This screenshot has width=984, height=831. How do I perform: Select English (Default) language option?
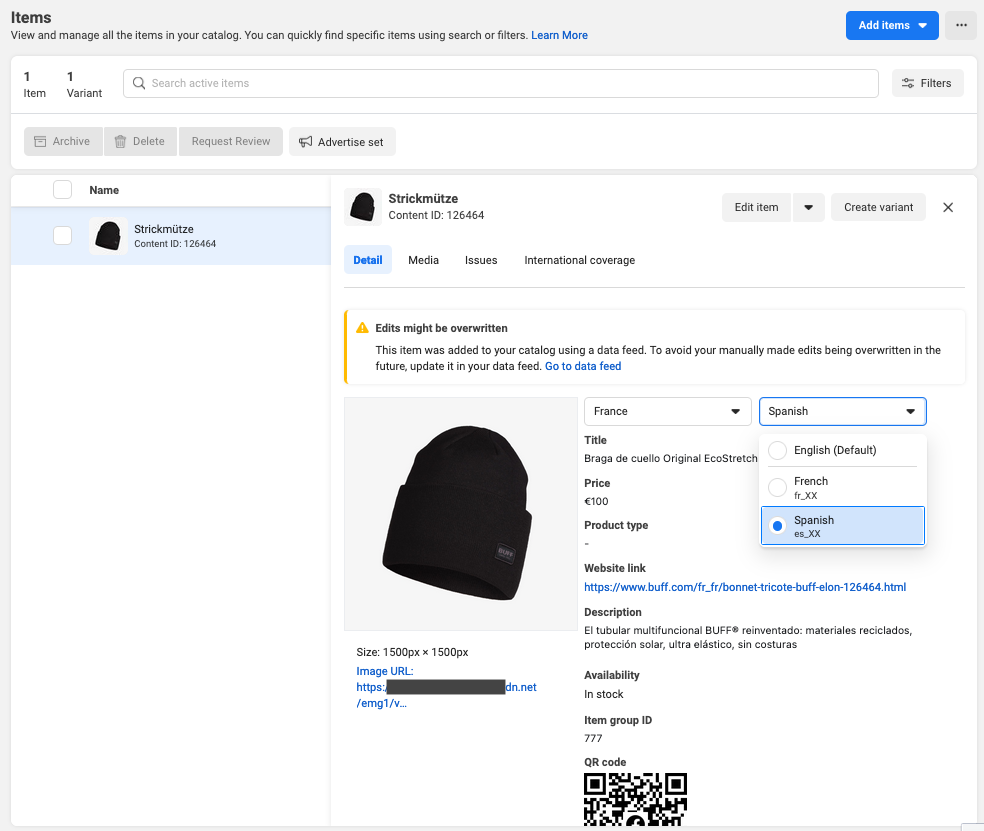[x=842, y=450]
